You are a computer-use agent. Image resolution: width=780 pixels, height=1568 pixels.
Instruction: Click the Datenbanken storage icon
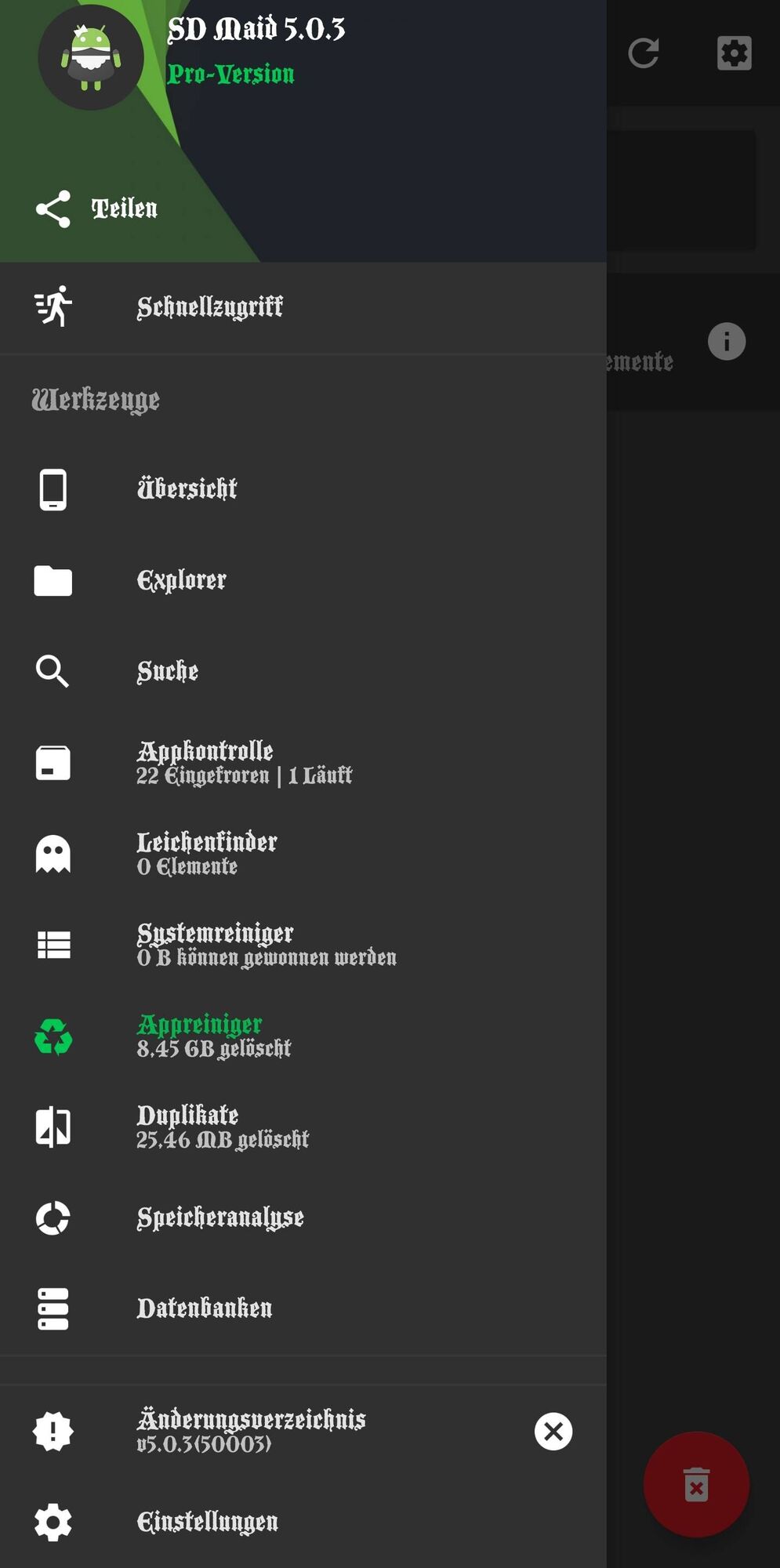tap(53, 1308)
